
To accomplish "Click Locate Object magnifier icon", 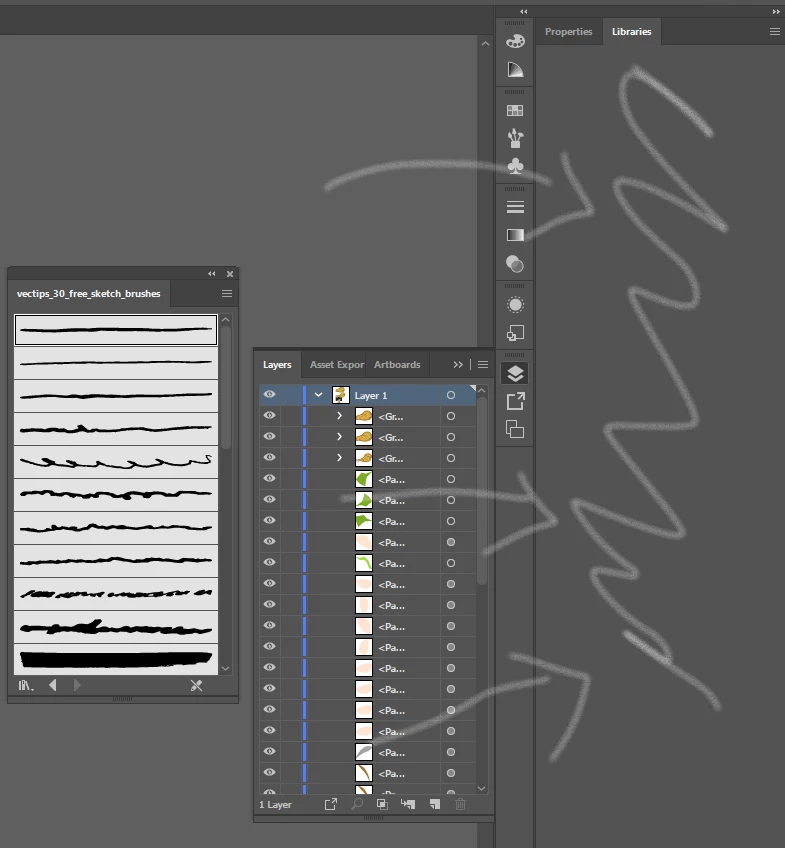I will pyautogui.click(x=357, y=804).
